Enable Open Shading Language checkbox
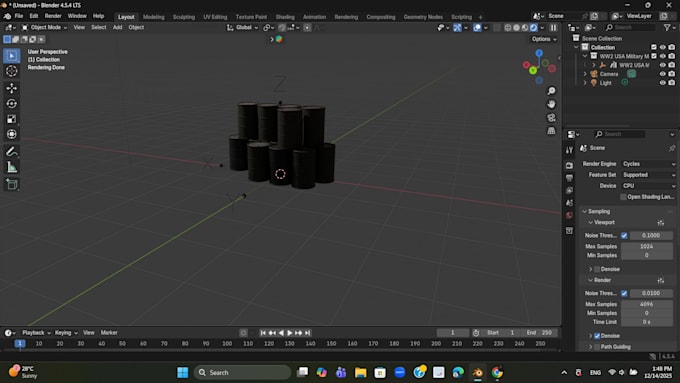 [x=623, y=196]
